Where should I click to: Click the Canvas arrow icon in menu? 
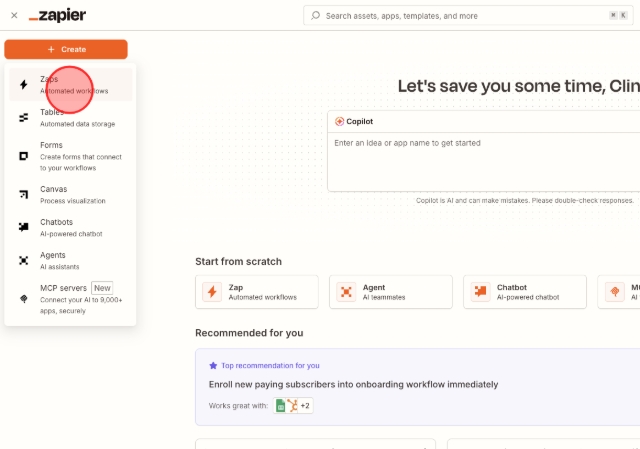tap(24, 194)
